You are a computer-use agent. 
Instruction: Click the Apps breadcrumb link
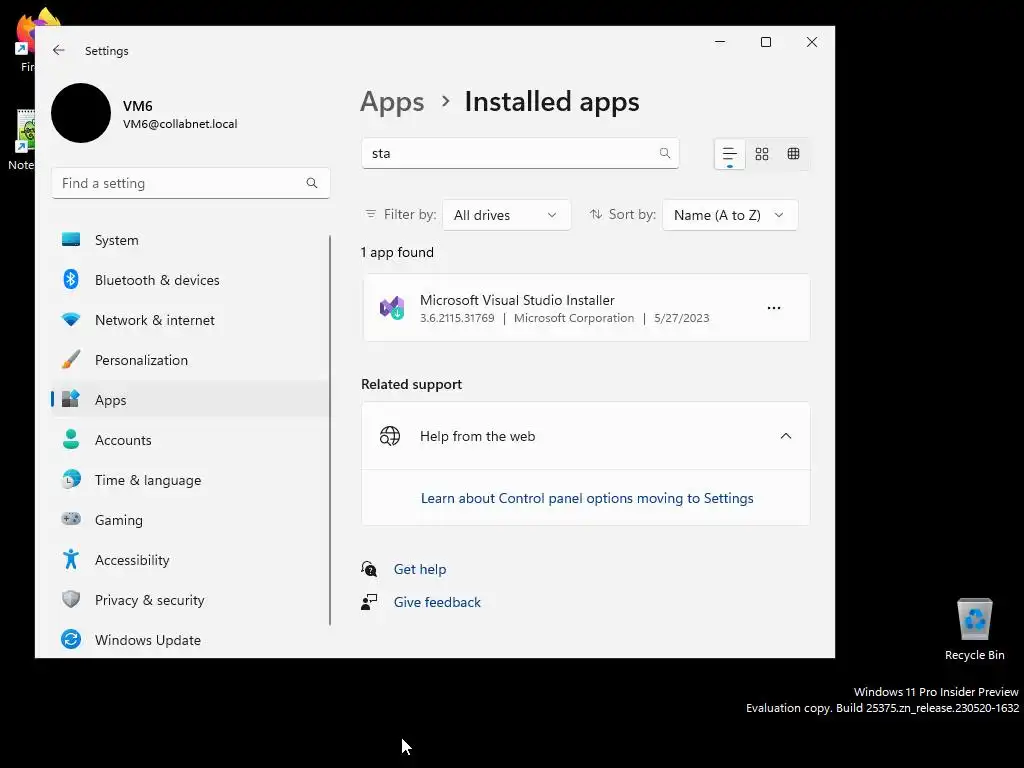pyautogui.click(x=392, y=102)
